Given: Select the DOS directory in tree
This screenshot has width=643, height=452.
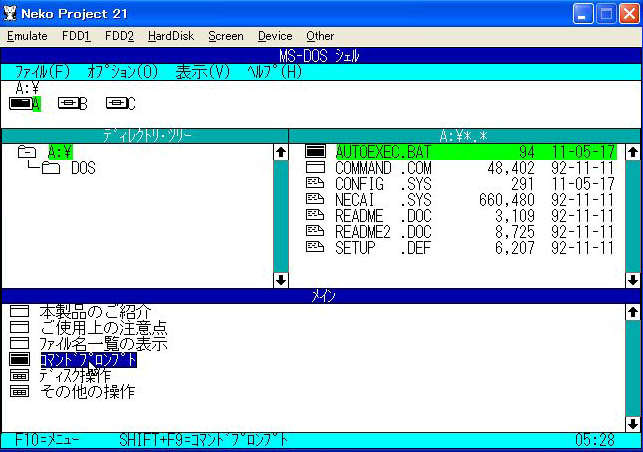Looking at the screenshot, I should coord(83,168).
